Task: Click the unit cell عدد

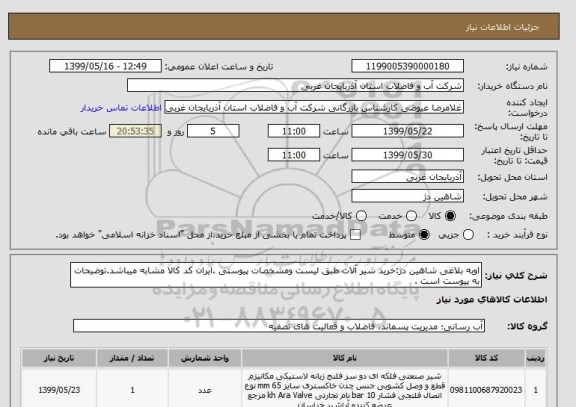Action: [x=205, y=390]
